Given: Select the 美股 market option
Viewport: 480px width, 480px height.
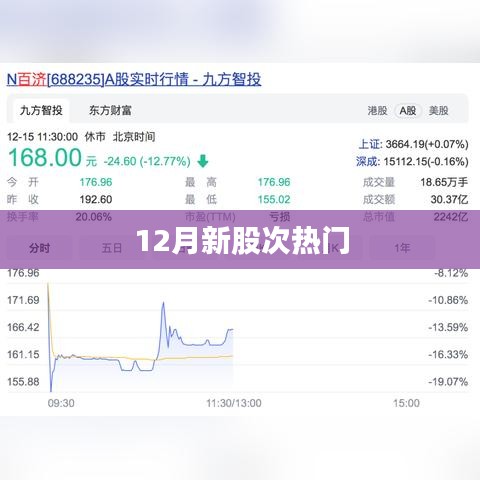Looking at the screenshot, I should [x=438, y=111].
